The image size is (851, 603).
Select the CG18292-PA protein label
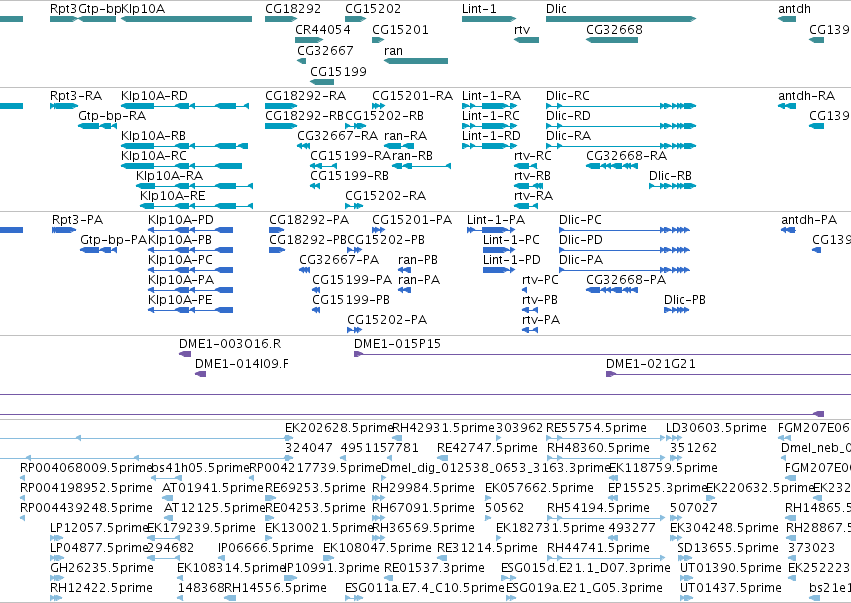click(x=309, y=220)
